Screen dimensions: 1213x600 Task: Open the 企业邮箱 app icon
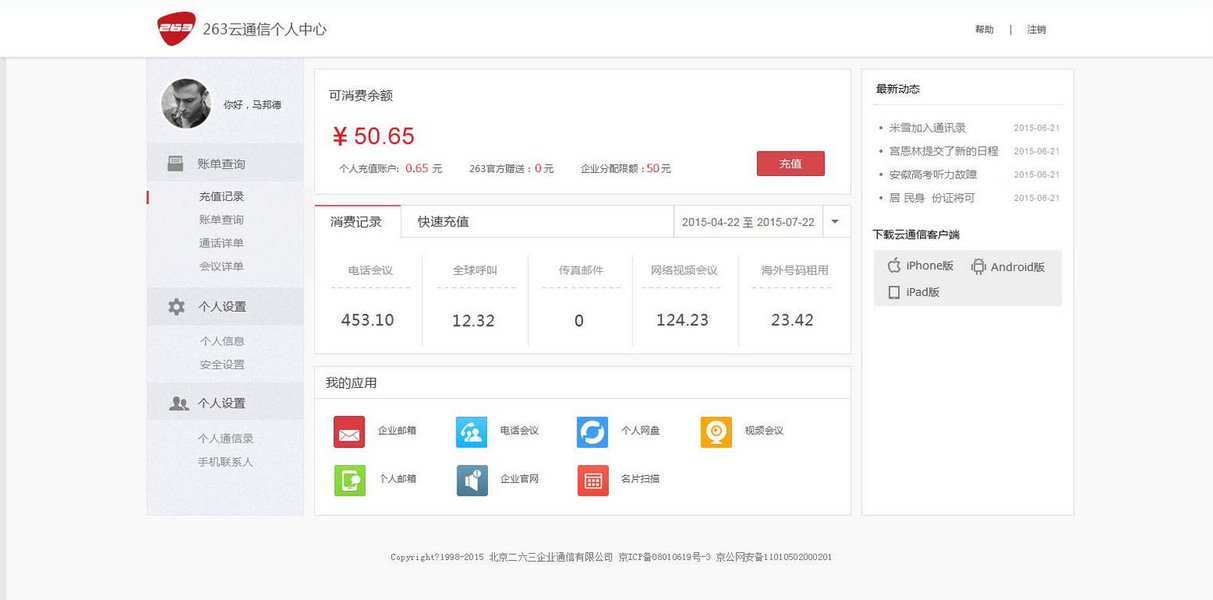(348, 431)
